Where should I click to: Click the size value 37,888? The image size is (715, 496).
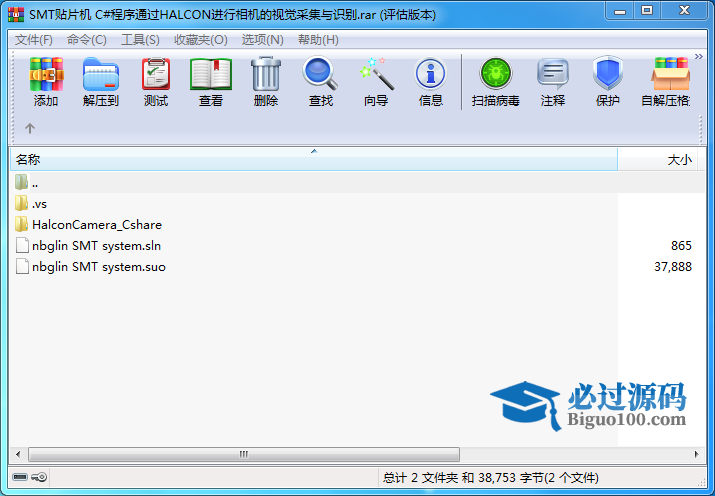673,267
